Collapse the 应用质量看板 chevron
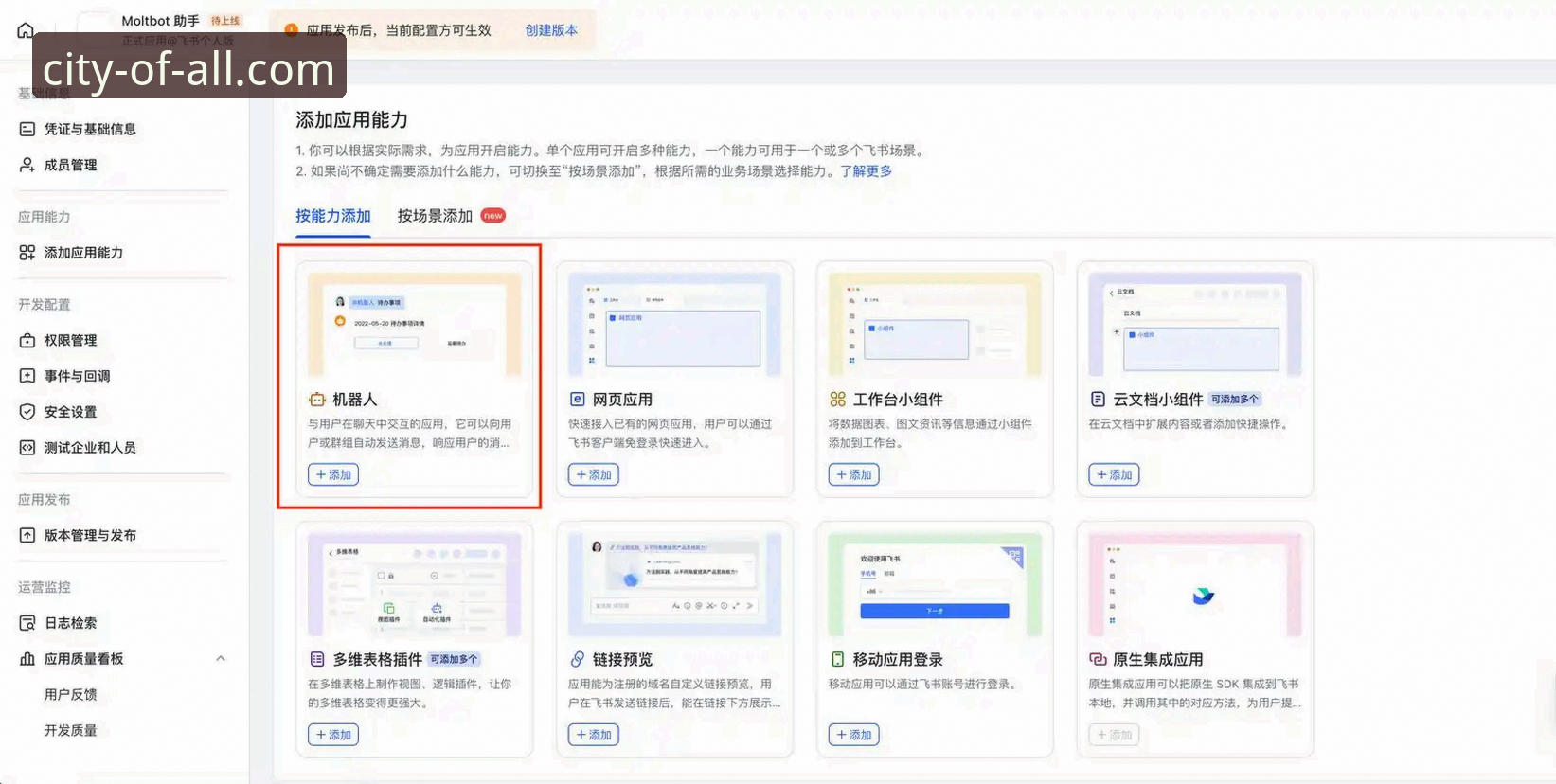Viewport: 1556px width, 784px height. point(221,659)
